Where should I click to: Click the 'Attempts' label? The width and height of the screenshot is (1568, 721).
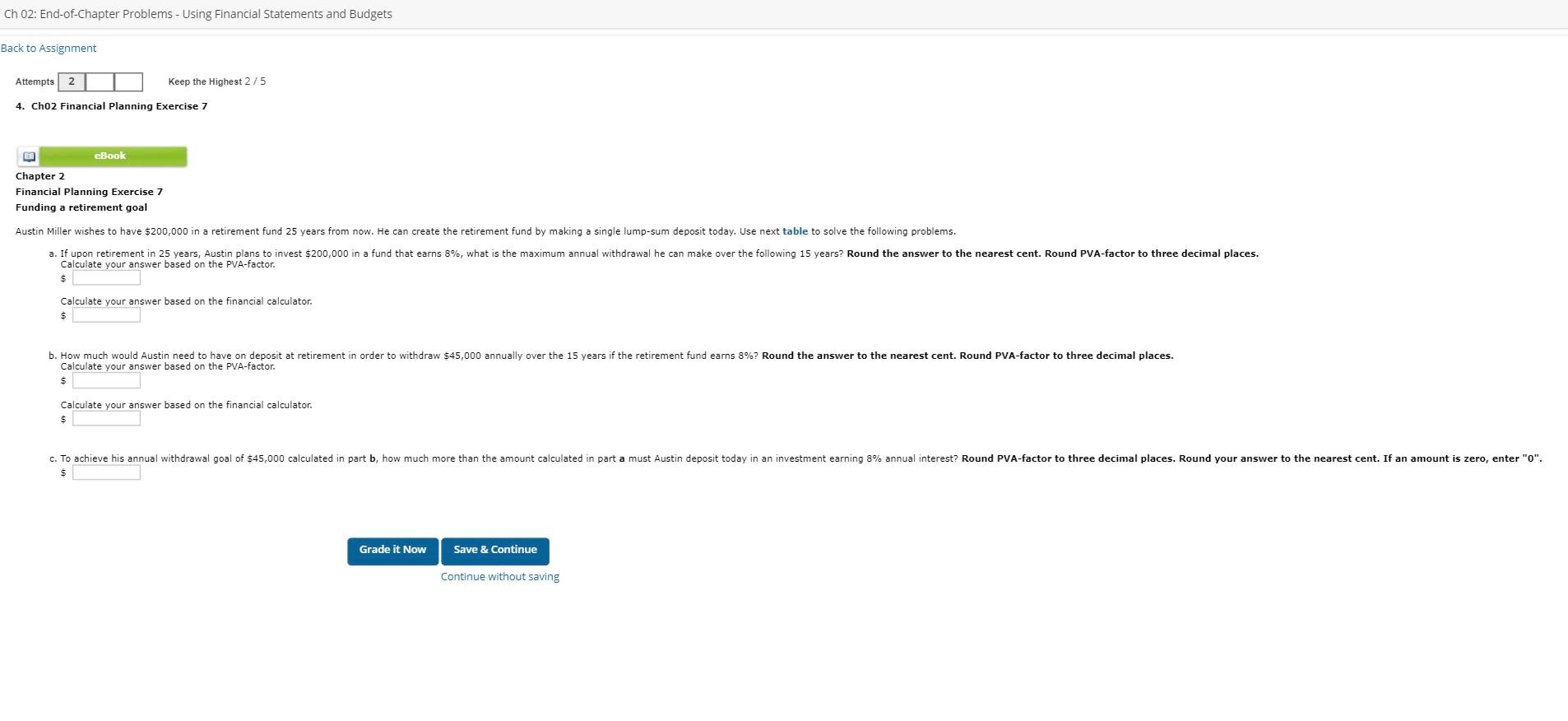pyautogui.click(x=35, y=81)
